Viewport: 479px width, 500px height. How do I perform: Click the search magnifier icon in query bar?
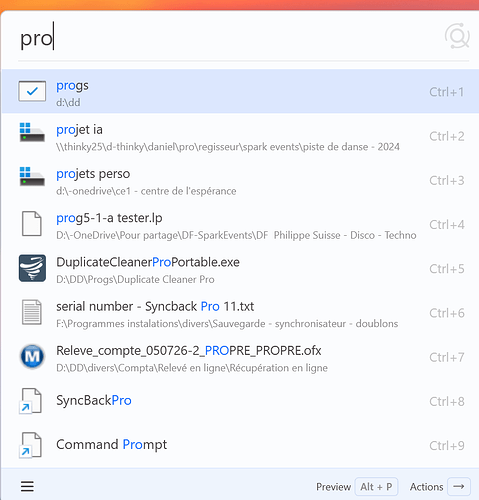click(x=457, y=36)
